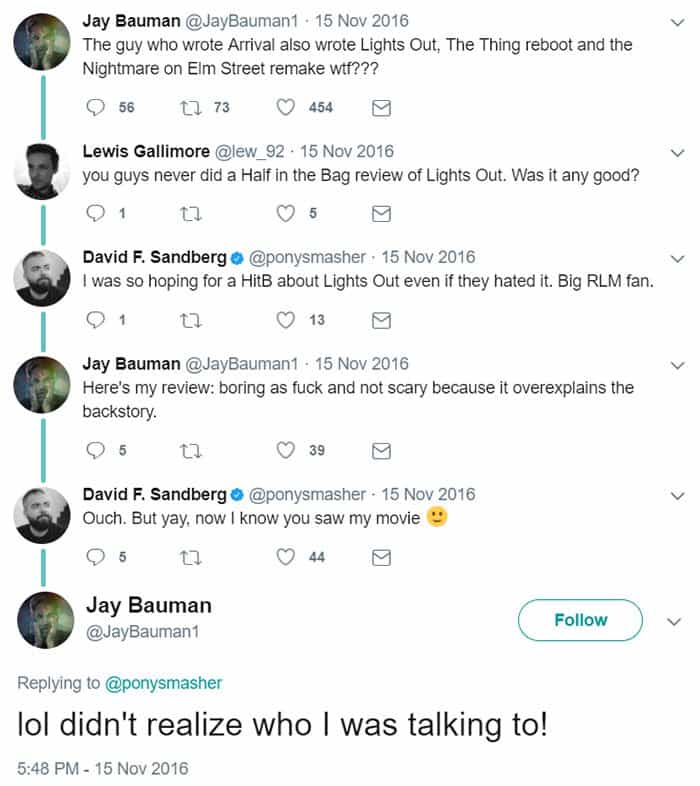Like the tweet with 454 likes
Image resolution: width=700 pixels, height=786 pixels.
[287, 107]
